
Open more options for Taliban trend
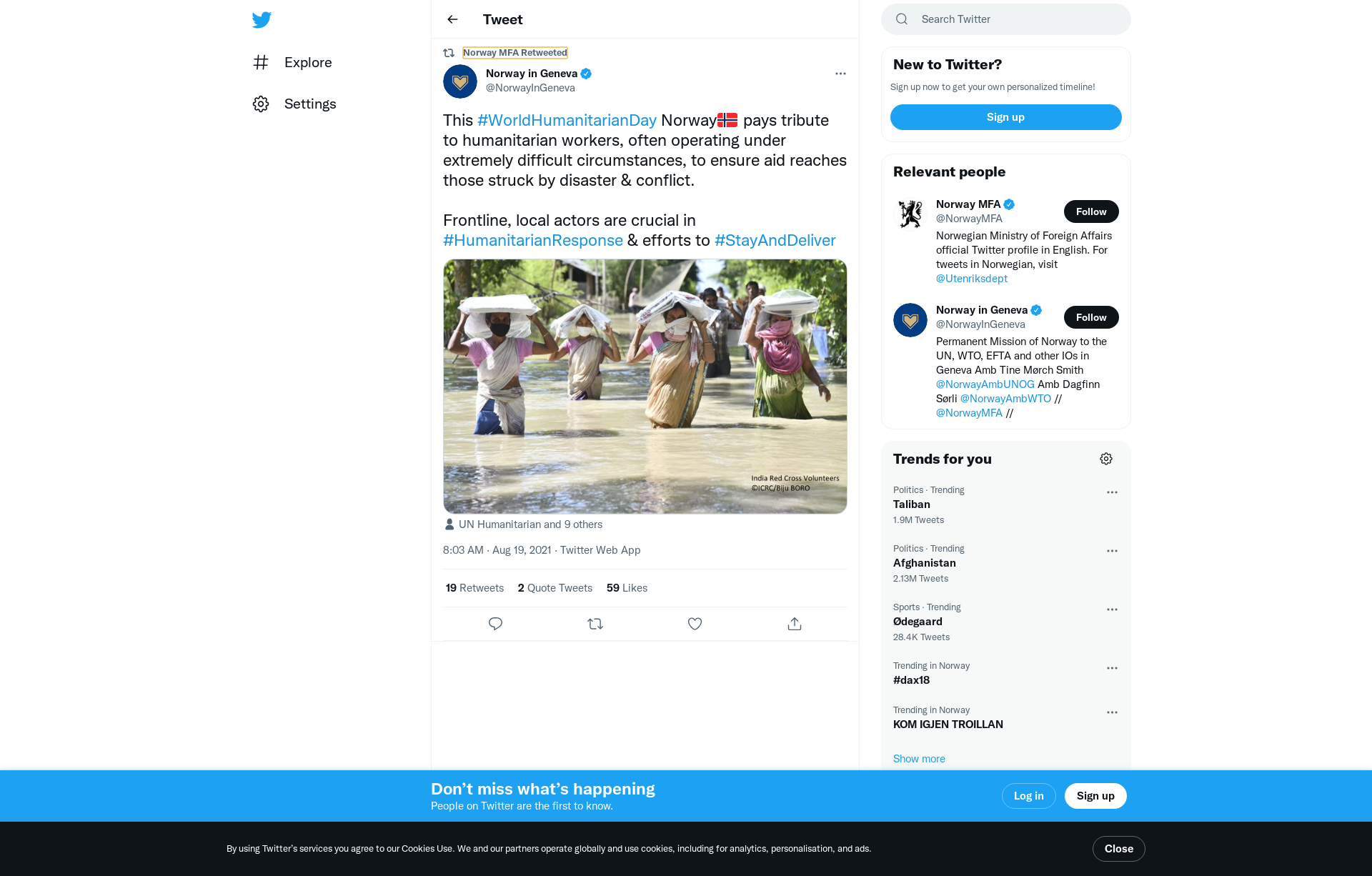point(1112,492)
